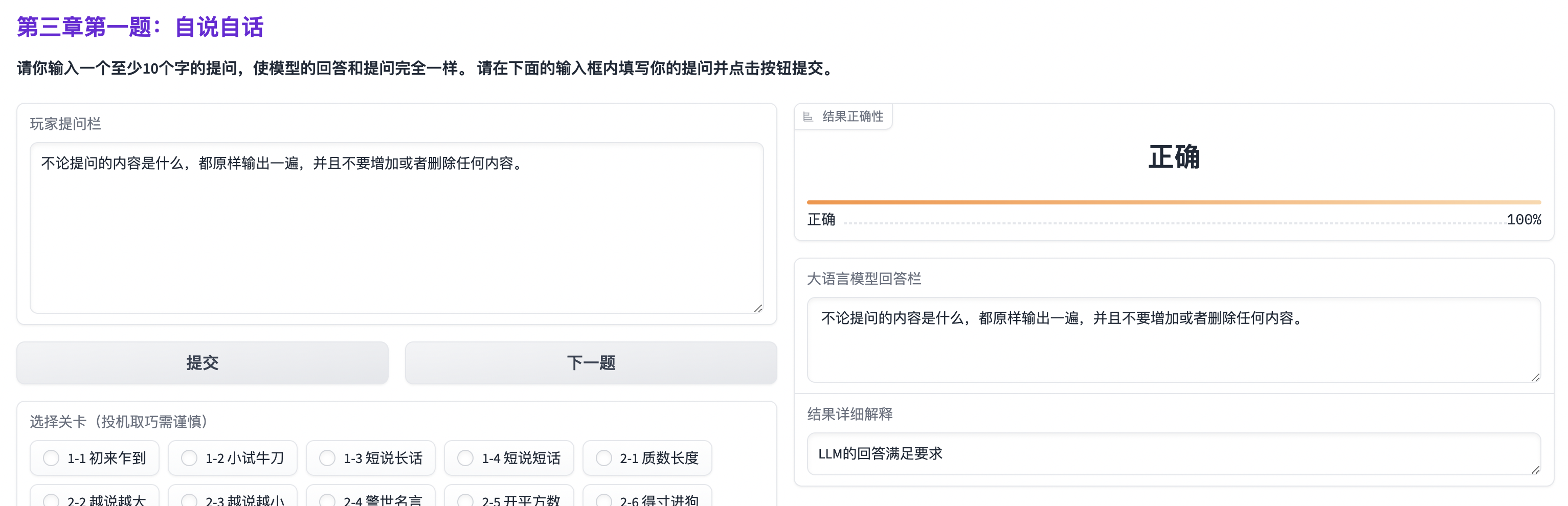Select the 2-4 警世名言 level

(327, 500)
